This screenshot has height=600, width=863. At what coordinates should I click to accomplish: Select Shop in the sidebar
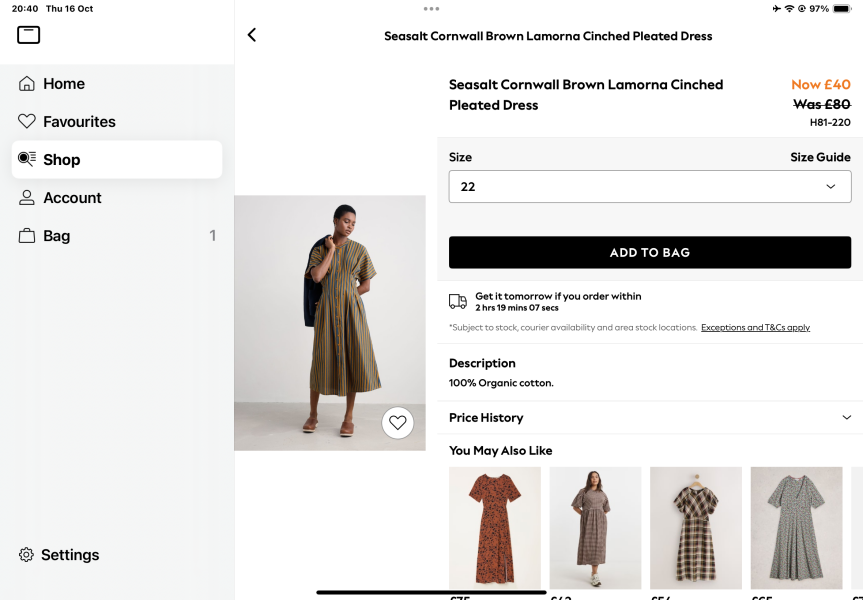(x=117, y=160)
